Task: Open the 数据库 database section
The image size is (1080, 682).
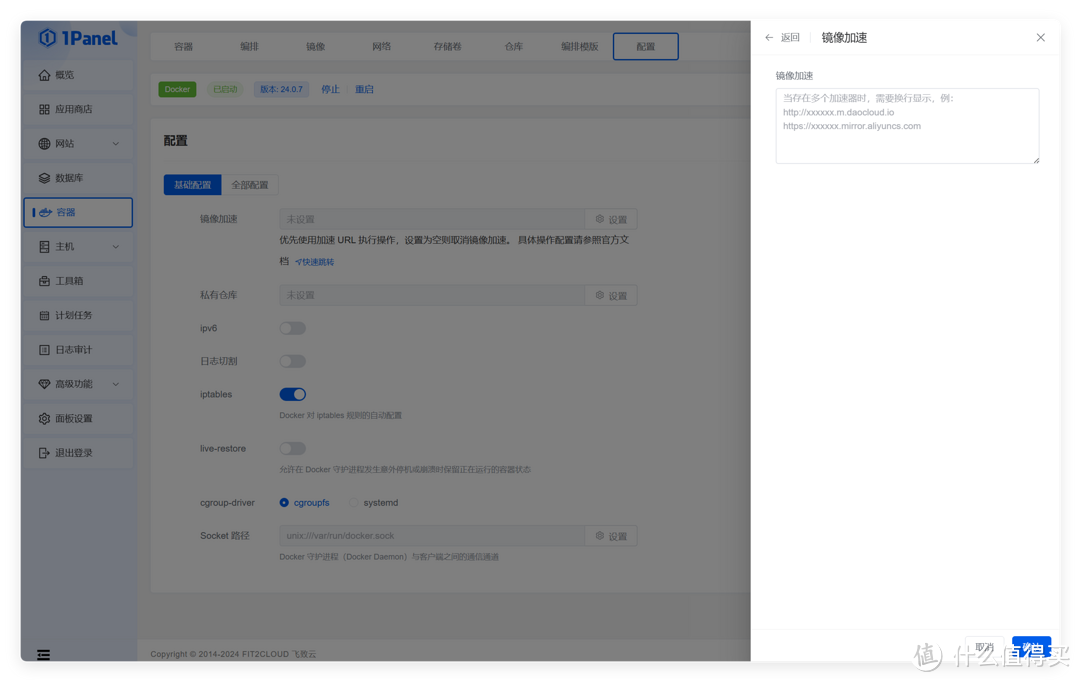Action: (x=77, y=178)
